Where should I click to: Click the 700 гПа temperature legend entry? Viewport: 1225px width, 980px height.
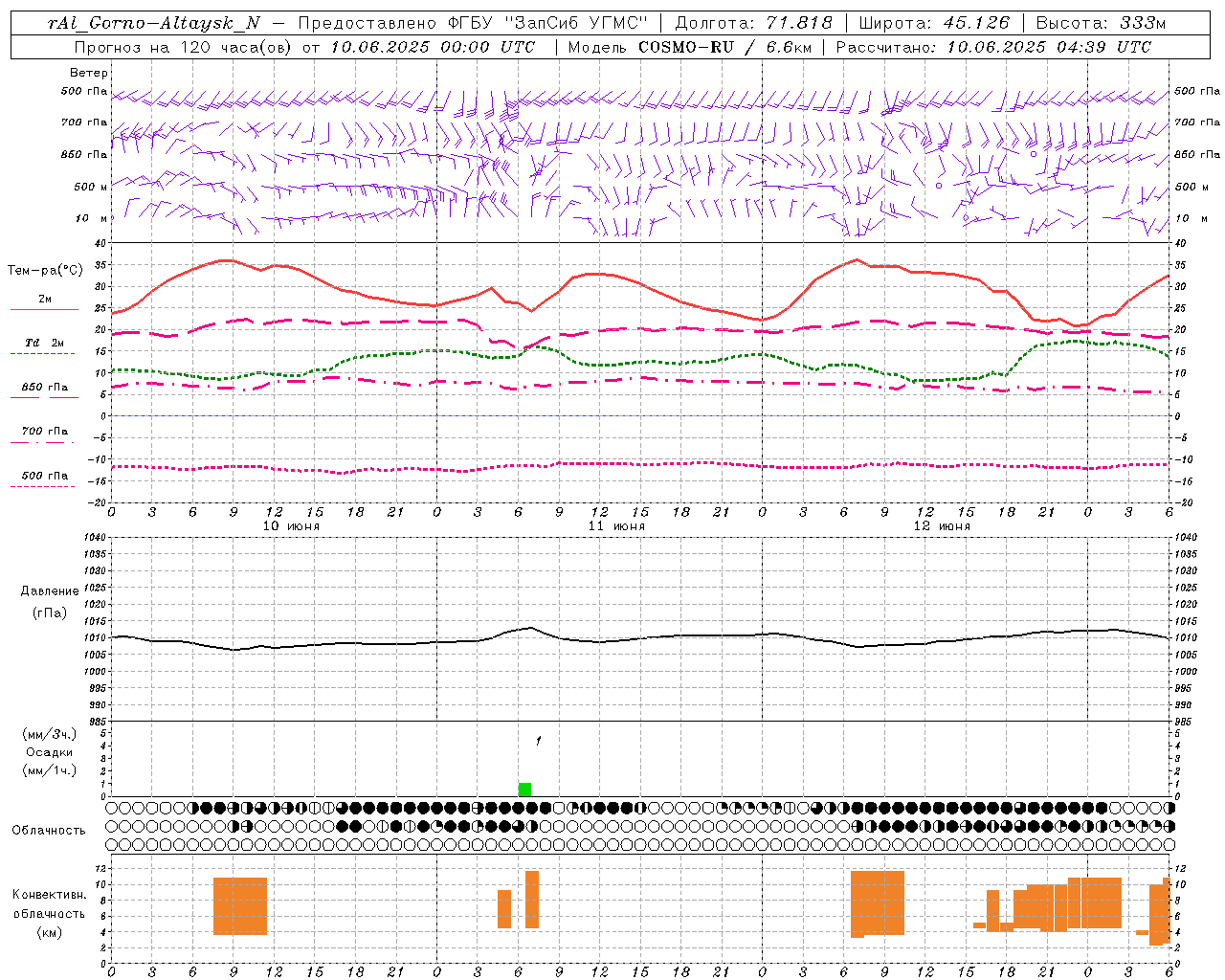pyautogui.click(x=44, y=432)
